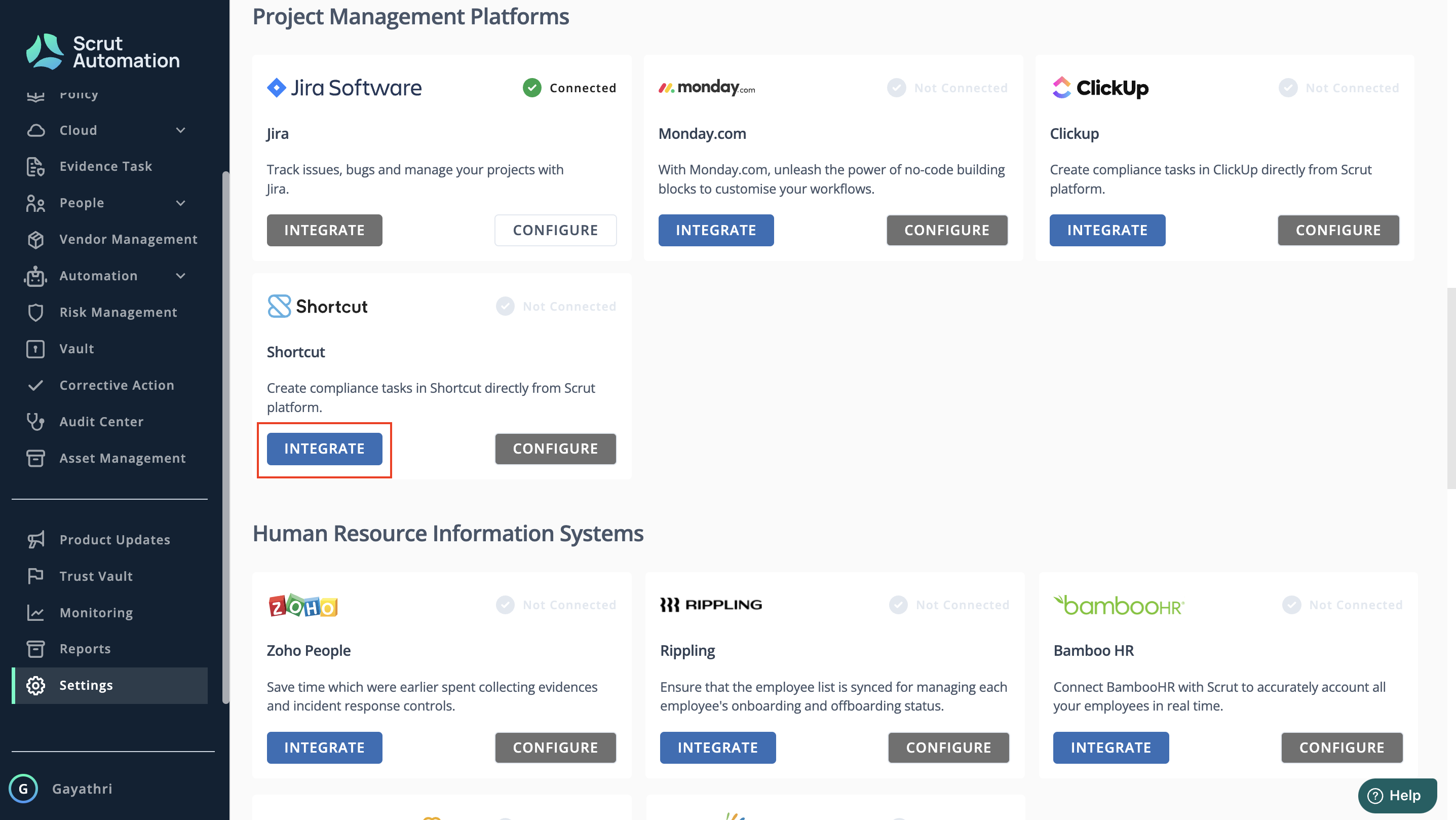Viewport: 1456px width, 820px height.
Task: Click the bambooHR logo
Action: [x=1119, y=605]
